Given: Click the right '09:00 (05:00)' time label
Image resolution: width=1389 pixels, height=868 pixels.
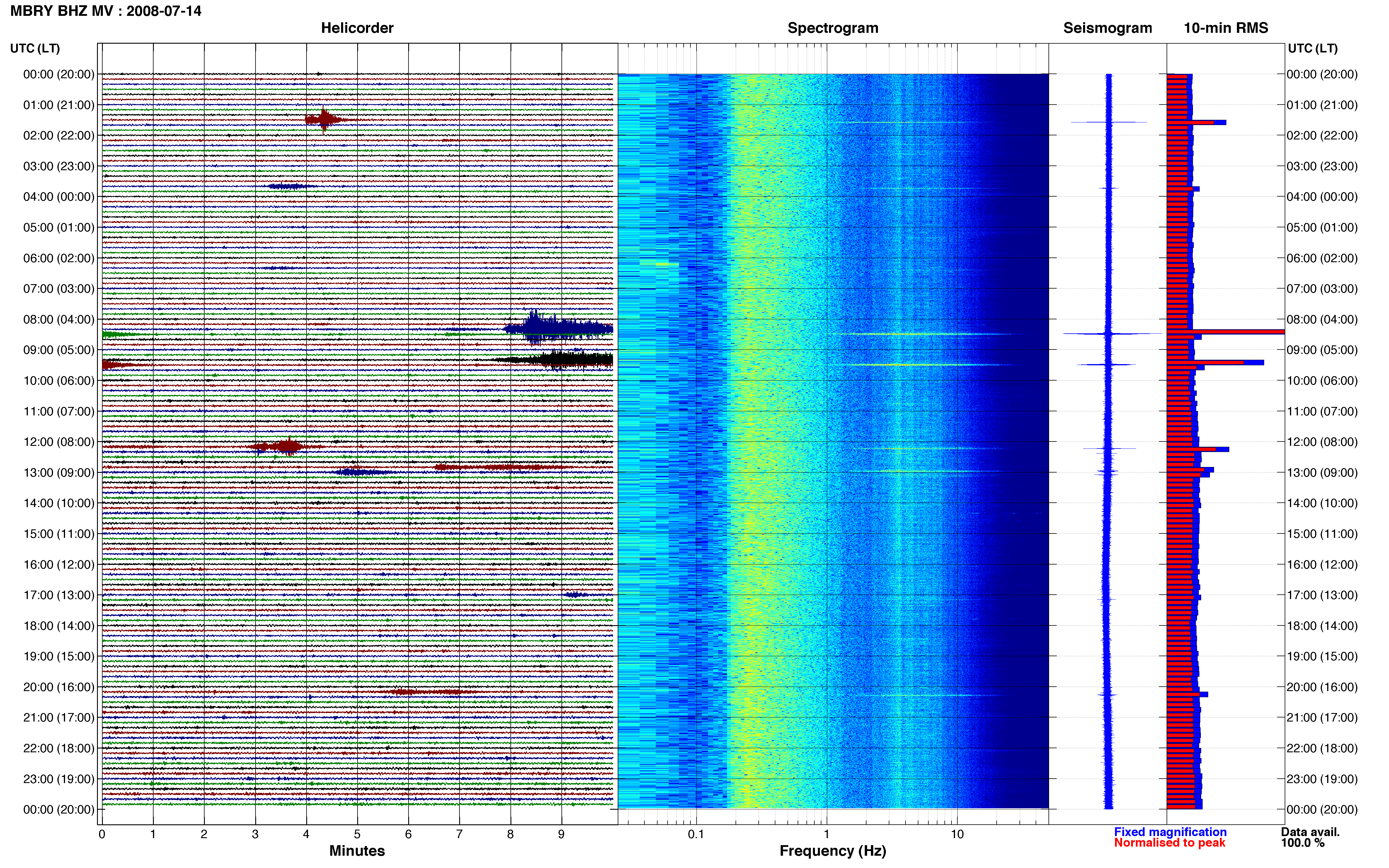Looking at the screenshot, I should pos(1322,350).
